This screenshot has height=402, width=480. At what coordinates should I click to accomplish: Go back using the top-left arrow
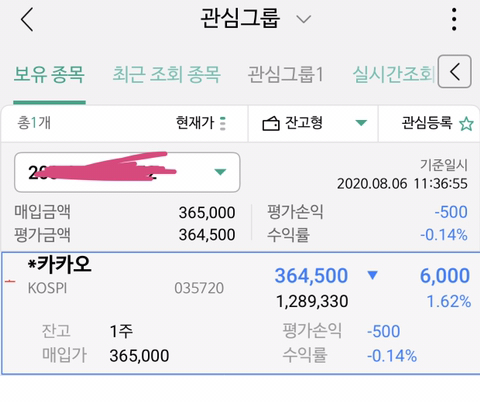pos(27,20)
